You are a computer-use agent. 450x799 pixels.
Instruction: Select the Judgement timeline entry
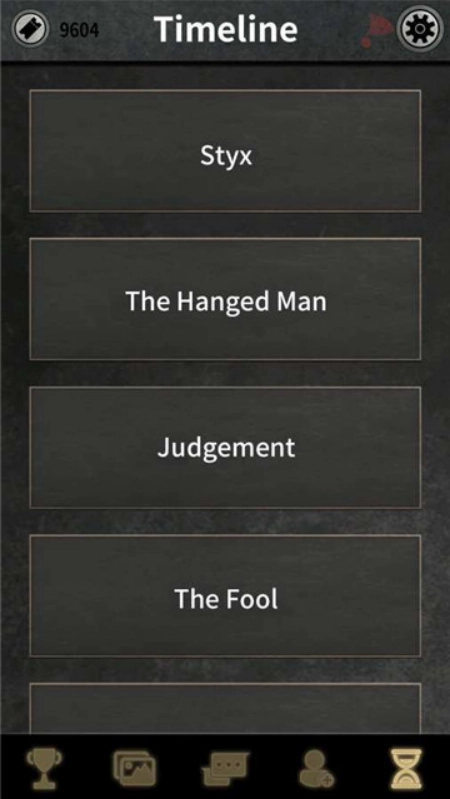click(225, 447)
